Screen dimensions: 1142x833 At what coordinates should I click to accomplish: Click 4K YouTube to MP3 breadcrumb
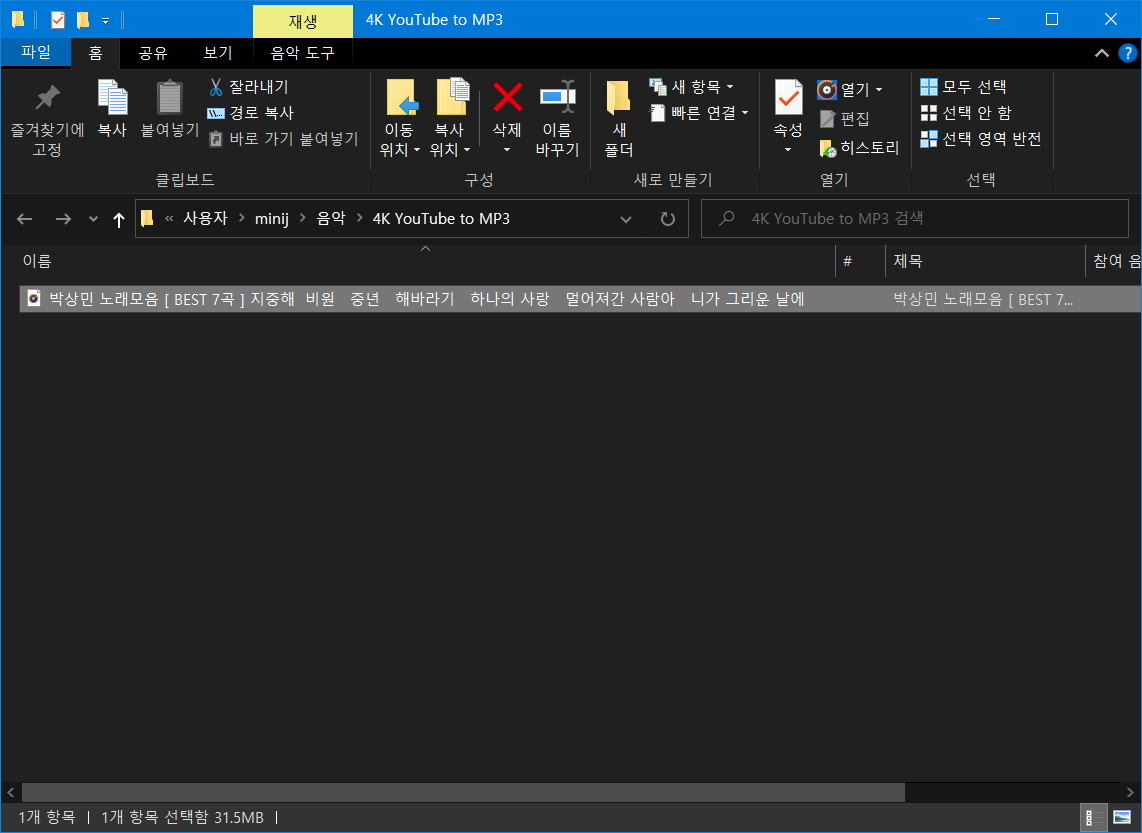(x=441, y=218)
